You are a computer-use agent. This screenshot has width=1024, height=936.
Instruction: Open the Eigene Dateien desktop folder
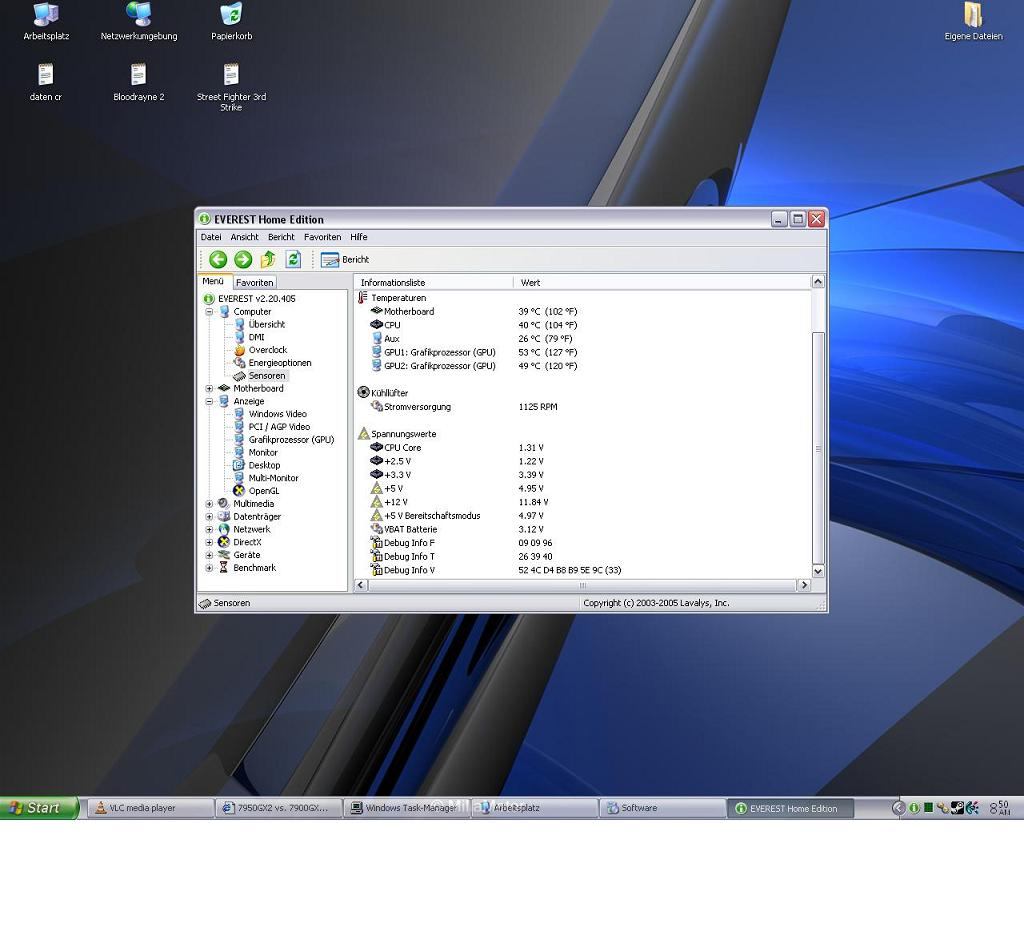pos(973,22)
